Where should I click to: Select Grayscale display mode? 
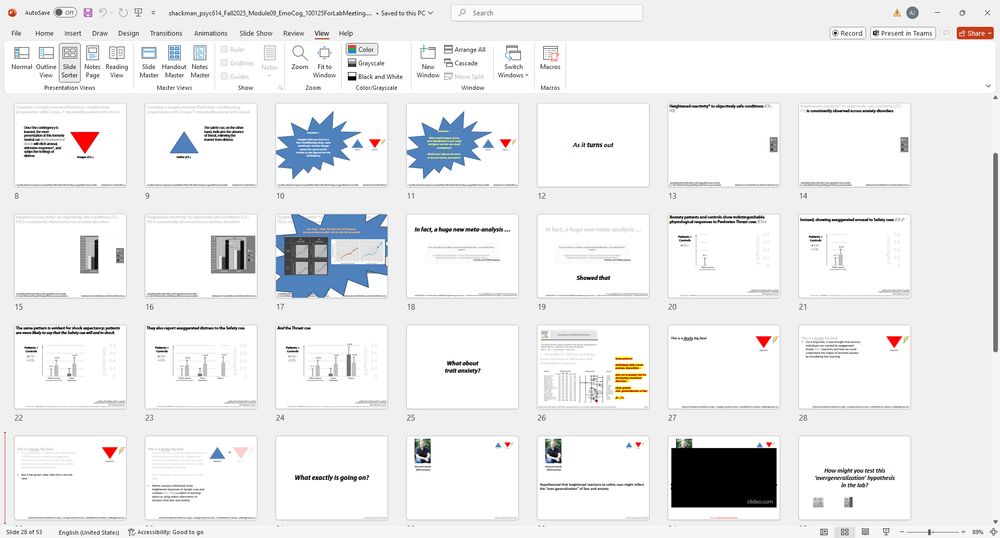pos(366,63)
